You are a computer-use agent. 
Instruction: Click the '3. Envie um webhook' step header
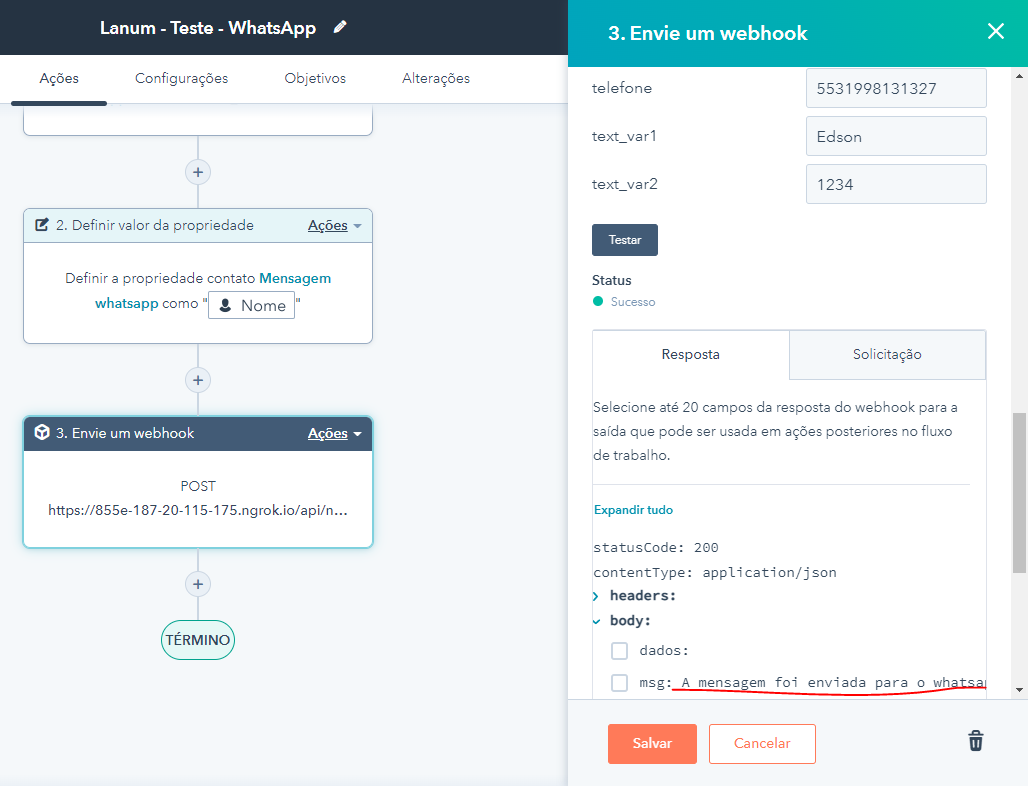[198, 433]
